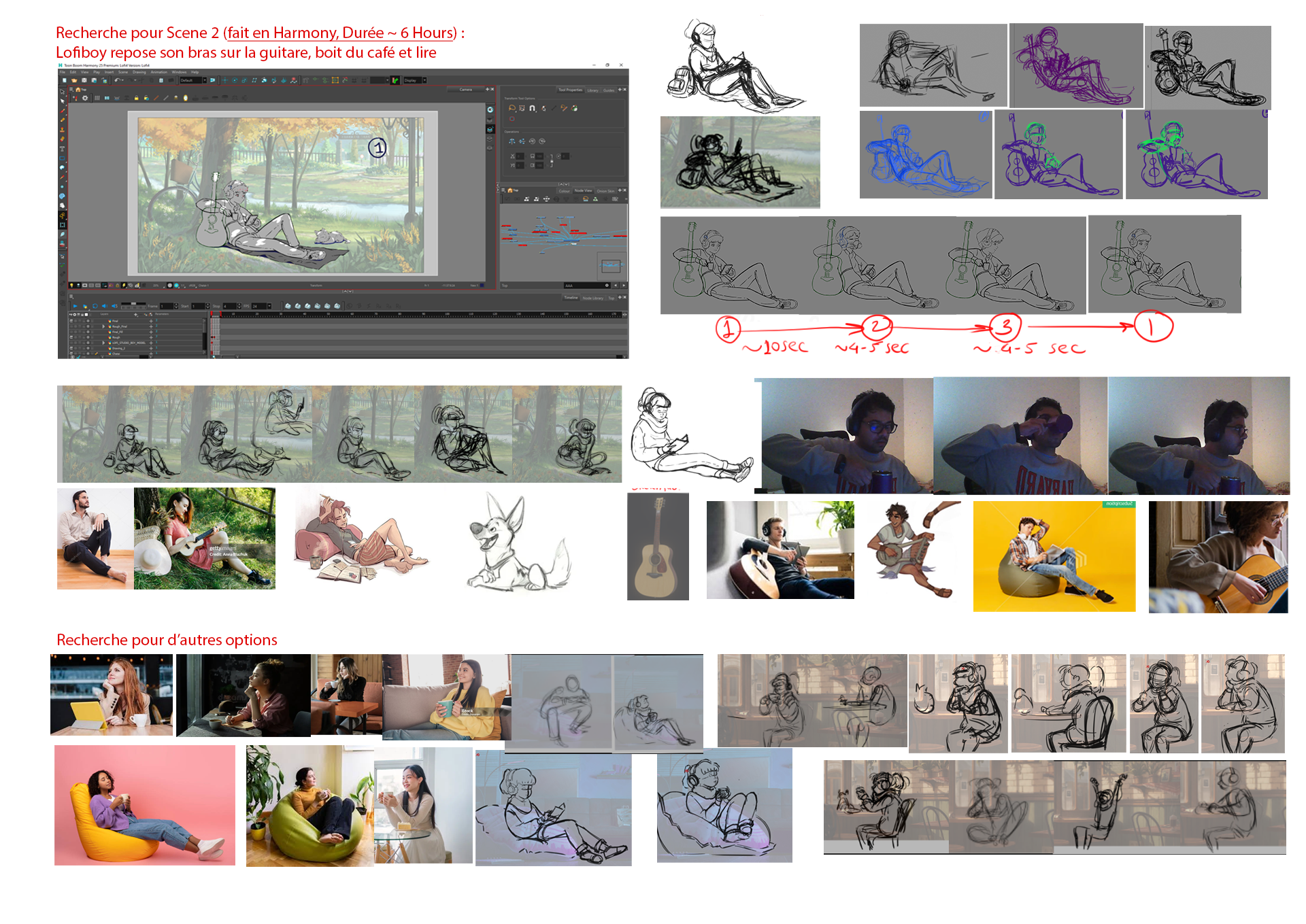The image size is (1306, 924).
Task: Open the Drawing menu
Action: (139, 72)
